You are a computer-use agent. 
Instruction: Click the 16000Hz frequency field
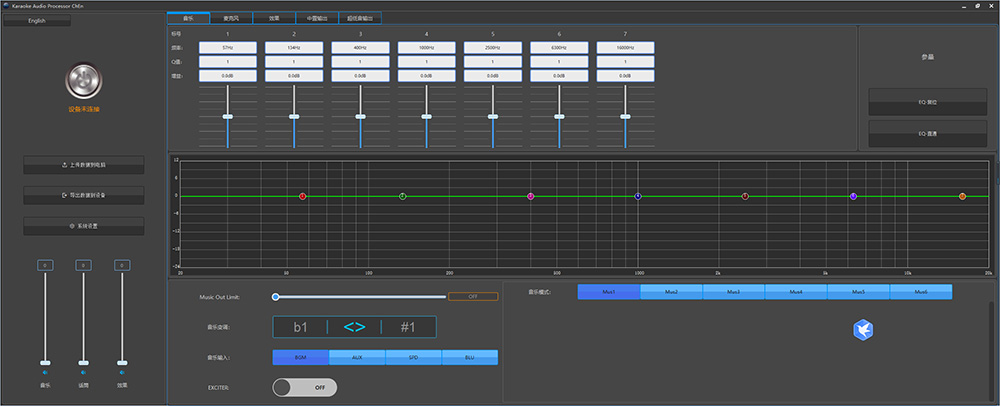pos(626,48)
